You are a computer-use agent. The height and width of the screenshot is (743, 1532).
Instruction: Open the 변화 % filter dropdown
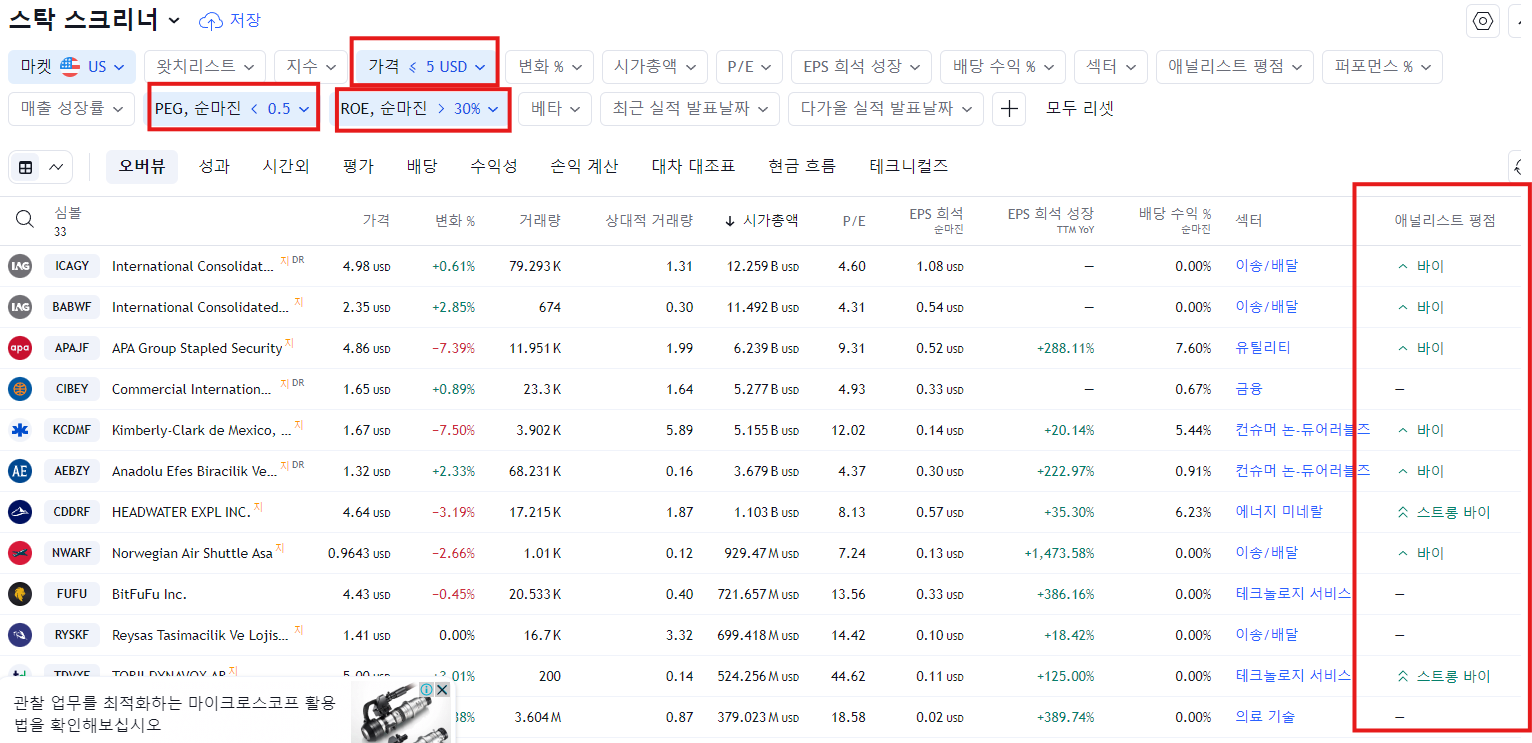click(549, 66)
